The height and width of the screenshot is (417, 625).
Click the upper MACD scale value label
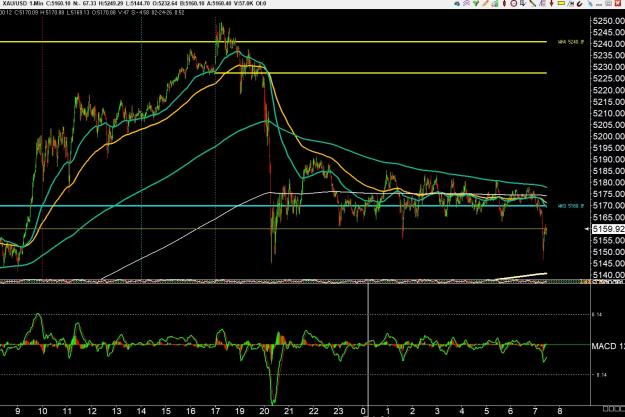click(x=599, y=315)
